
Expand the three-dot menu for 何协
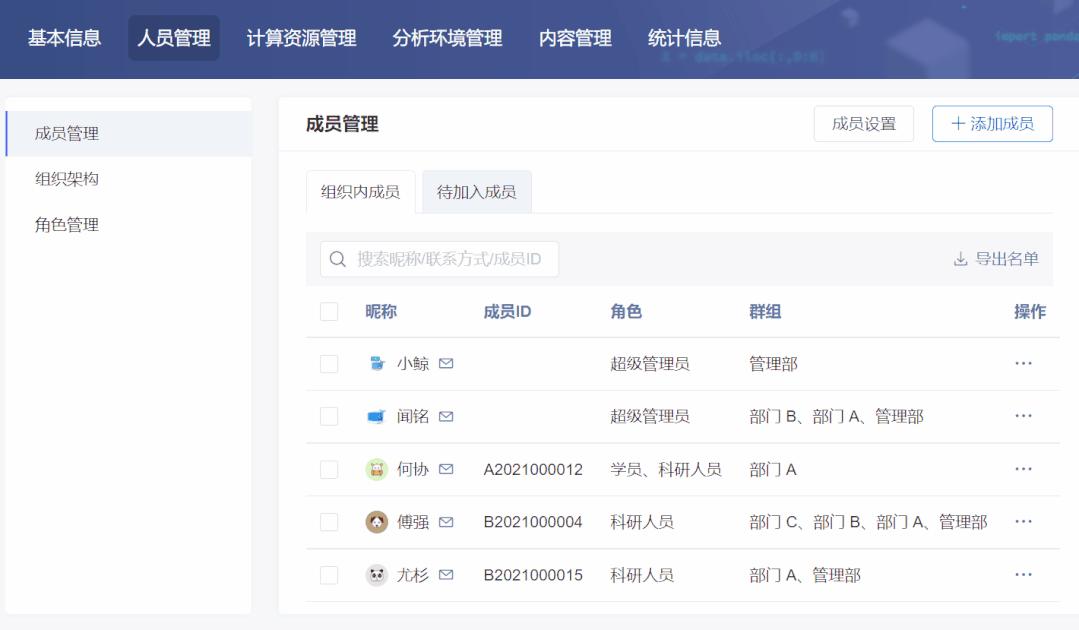click(x=1023, y=469)
